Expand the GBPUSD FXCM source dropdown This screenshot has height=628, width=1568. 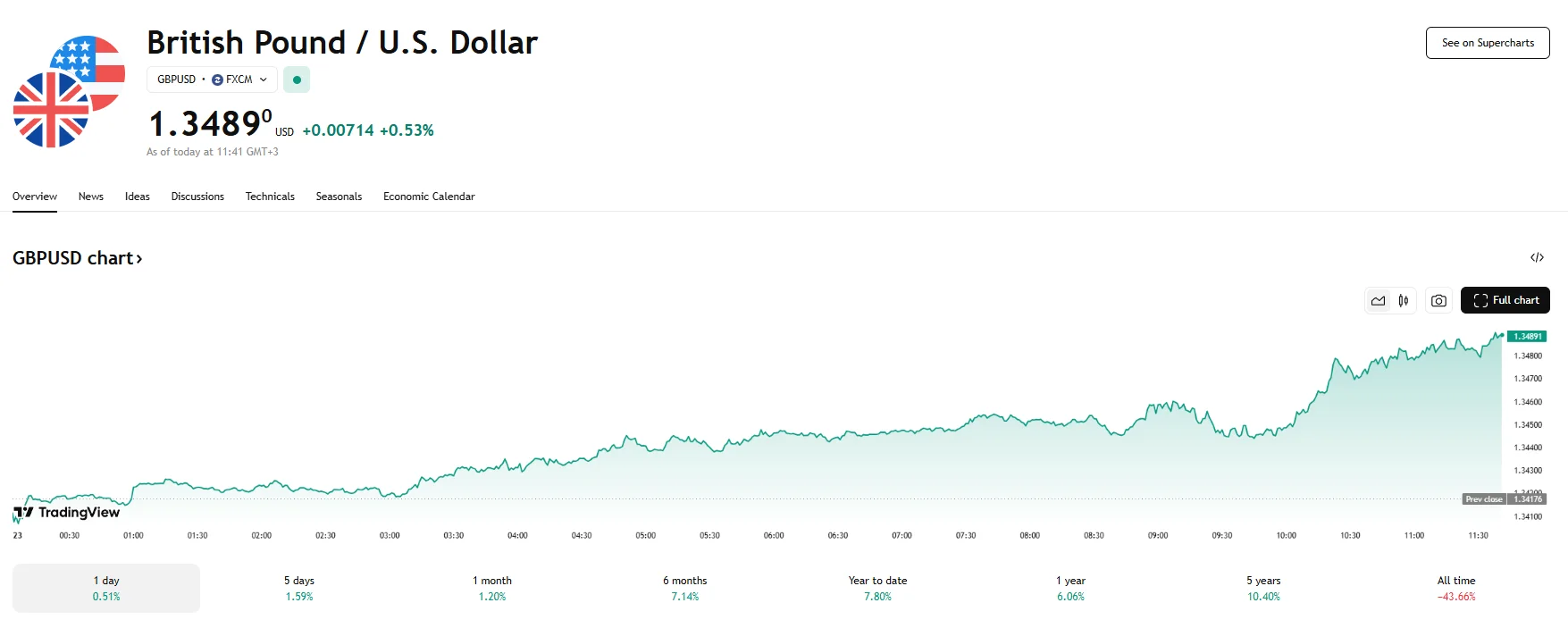click(x=212, y=80)
